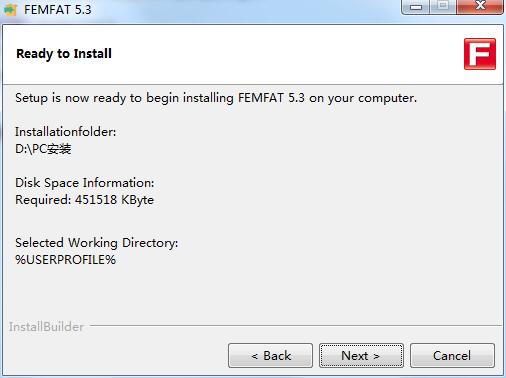Click the greyed-out maximize window button

(x=443, y=6)
